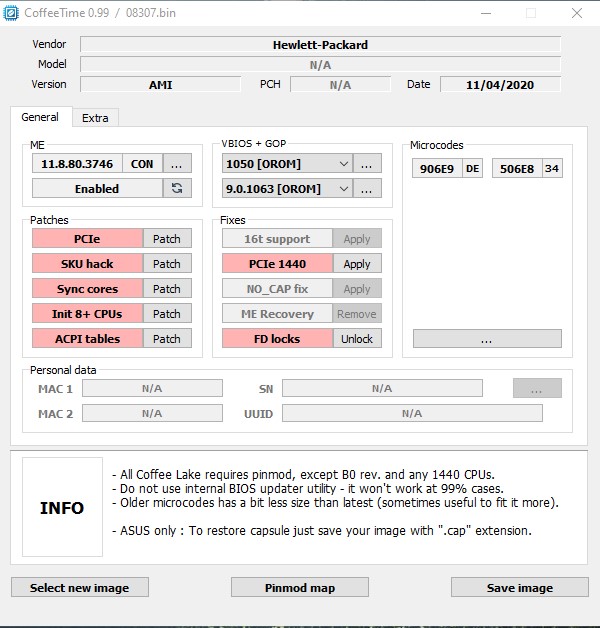This screenshot has height=628, width=600.
Task: Switch to the Extra tab
Action: pyautogui.click(x=95, y=118)
